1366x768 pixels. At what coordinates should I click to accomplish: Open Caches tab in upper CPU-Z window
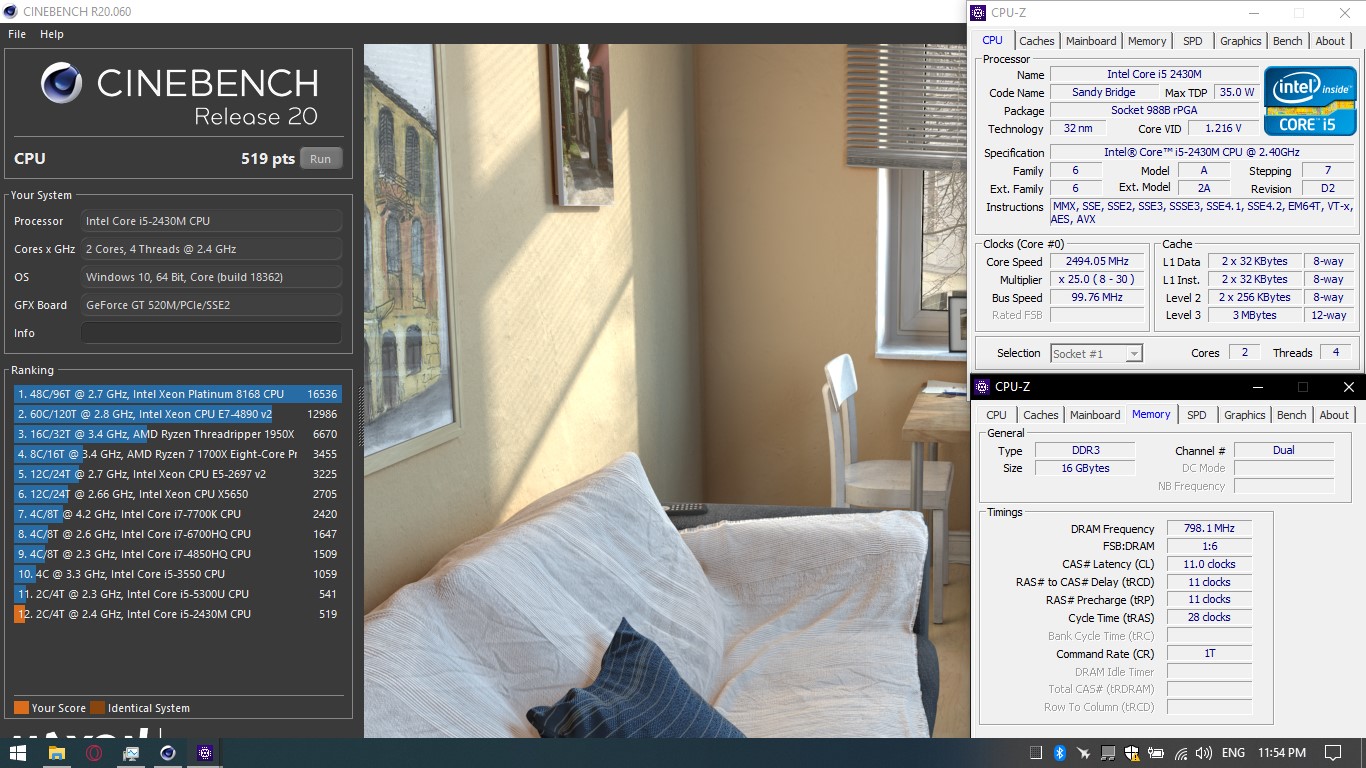click(1037, 41)
